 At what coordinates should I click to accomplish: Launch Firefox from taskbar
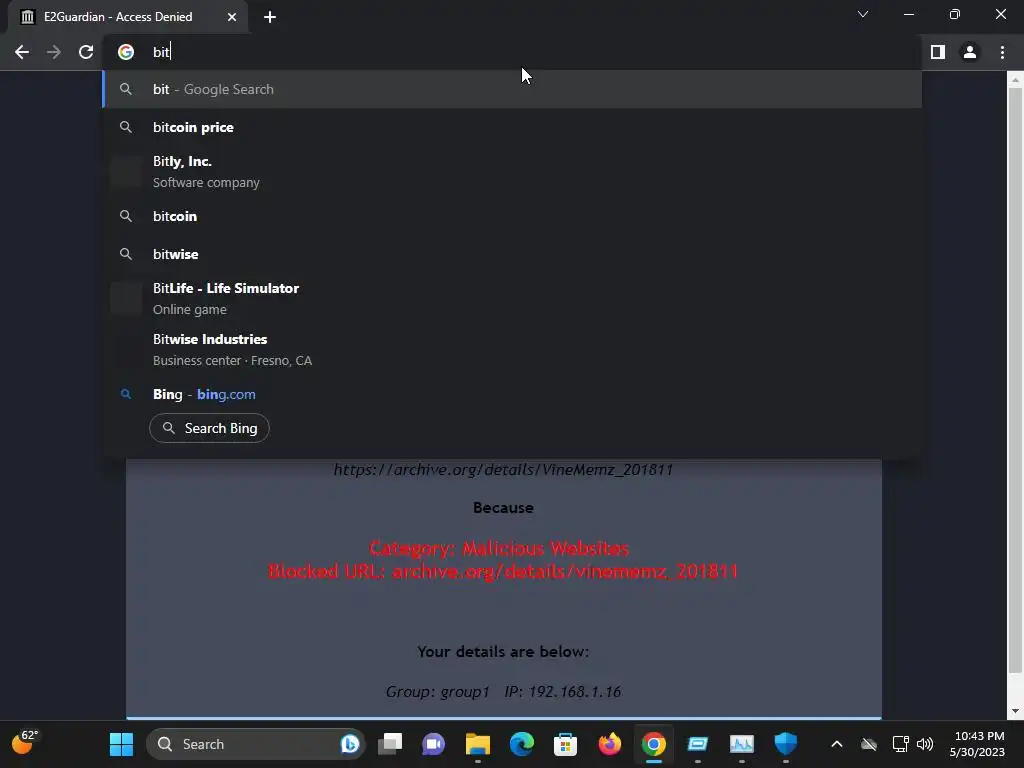[x=610, y=744]
